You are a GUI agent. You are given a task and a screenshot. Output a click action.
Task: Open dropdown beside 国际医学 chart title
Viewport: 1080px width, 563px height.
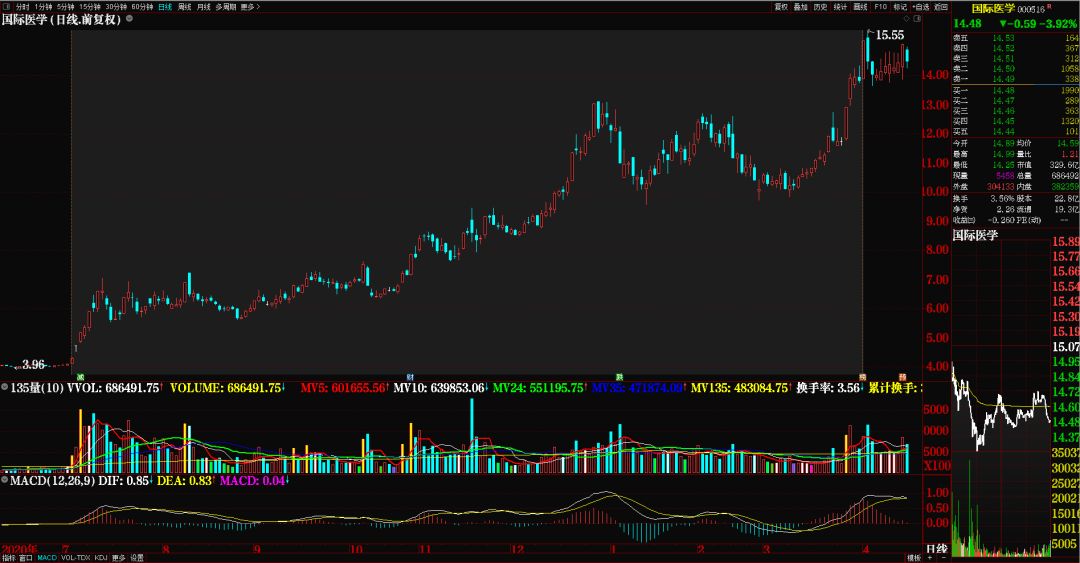pyautogui.click(x=129, y=19)
